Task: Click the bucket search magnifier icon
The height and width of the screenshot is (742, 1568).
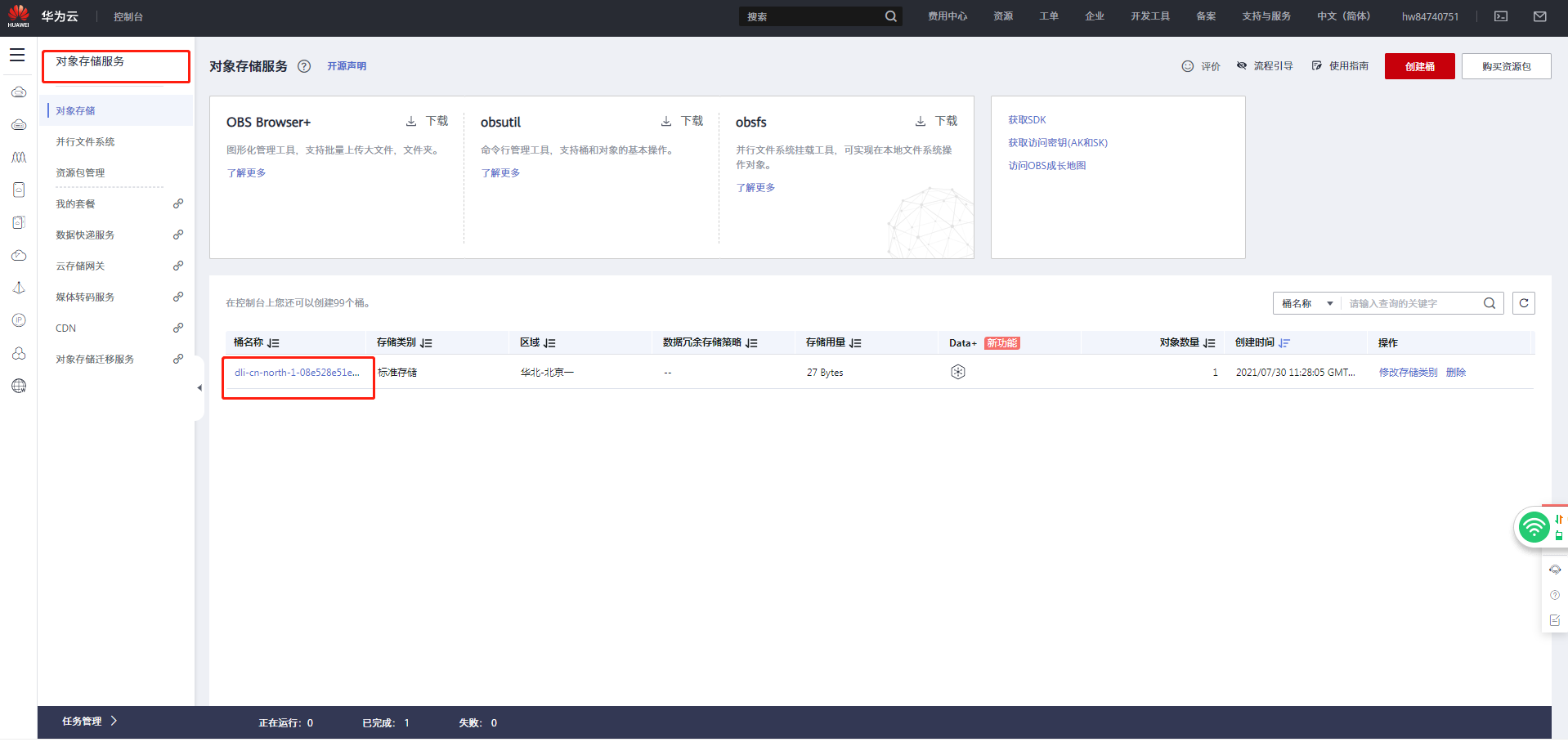Action: [1490, 303]
